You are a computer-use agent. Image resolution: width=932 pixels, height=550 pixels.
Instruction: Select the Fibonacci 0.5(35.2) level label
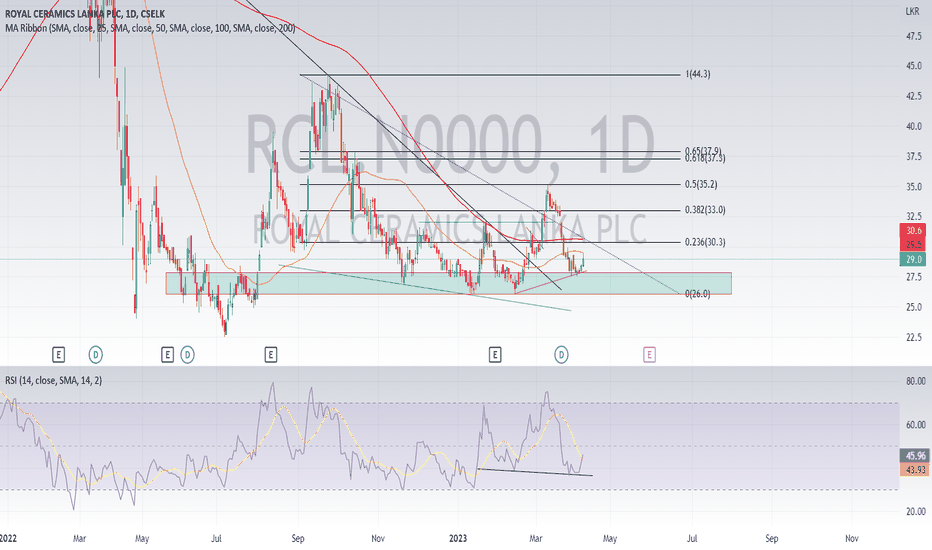(x=701, y=184)
